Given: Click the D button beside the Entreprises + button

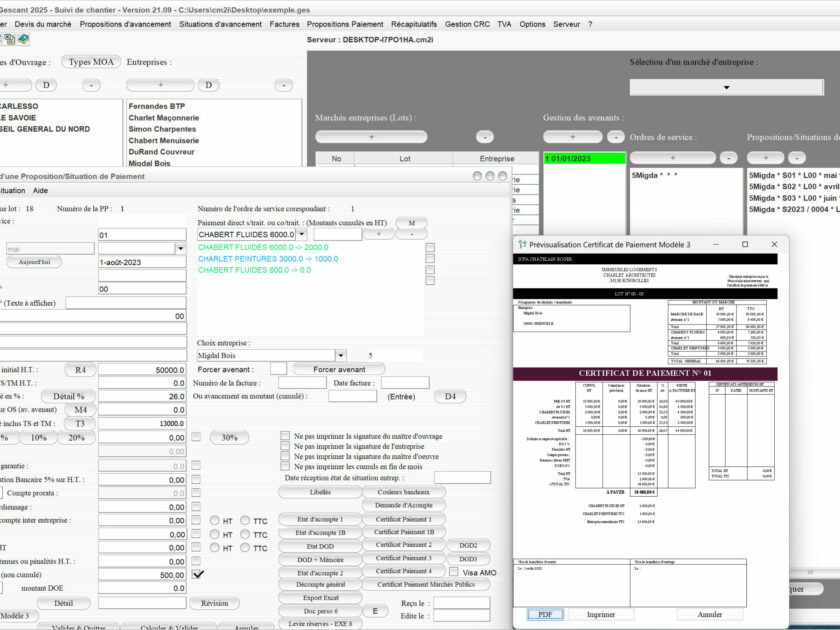Looking at the screenshot, I should point(208,85).
